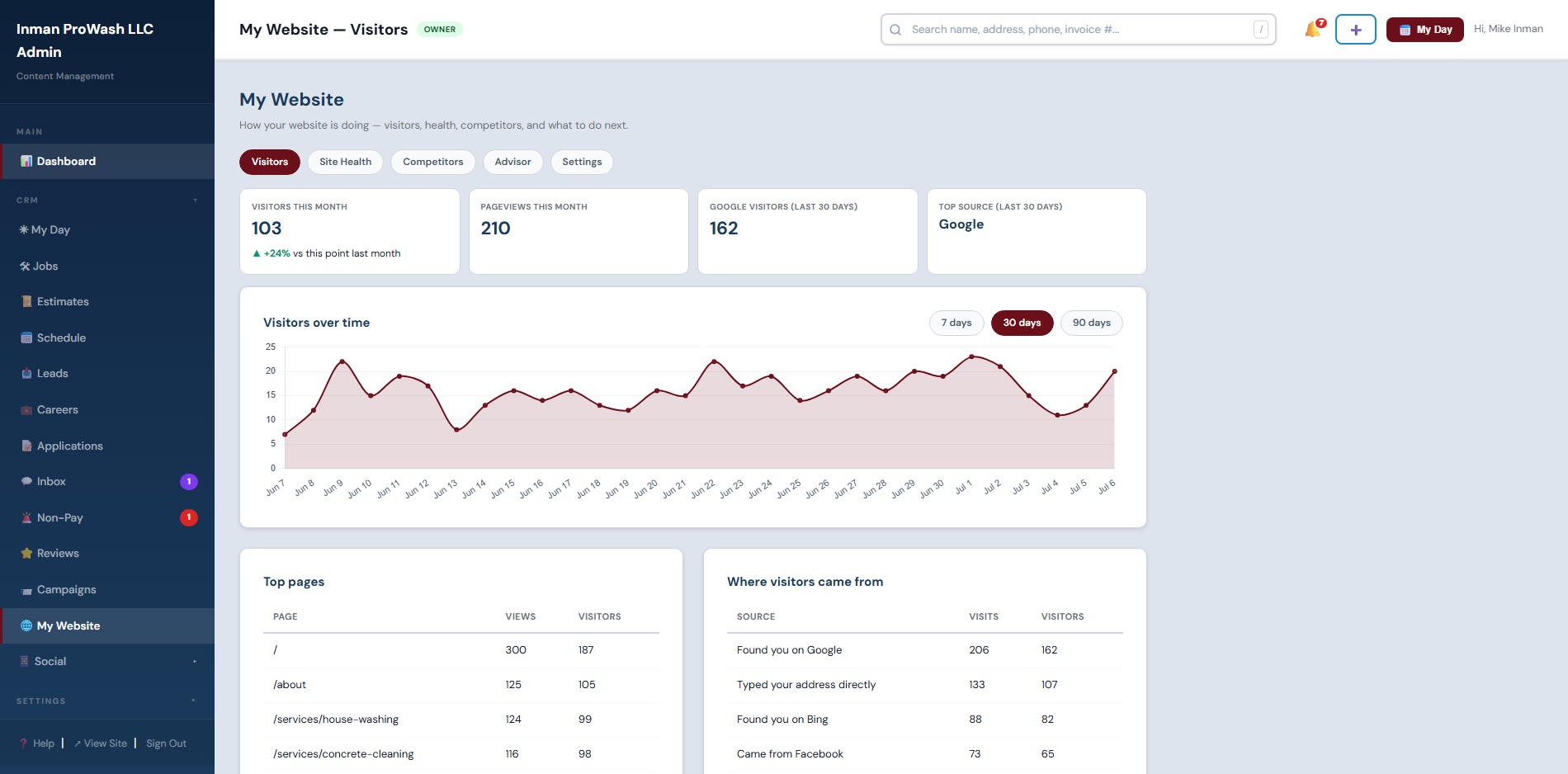
Task: Click the Google Visitors card
Action: pos(808,232)
